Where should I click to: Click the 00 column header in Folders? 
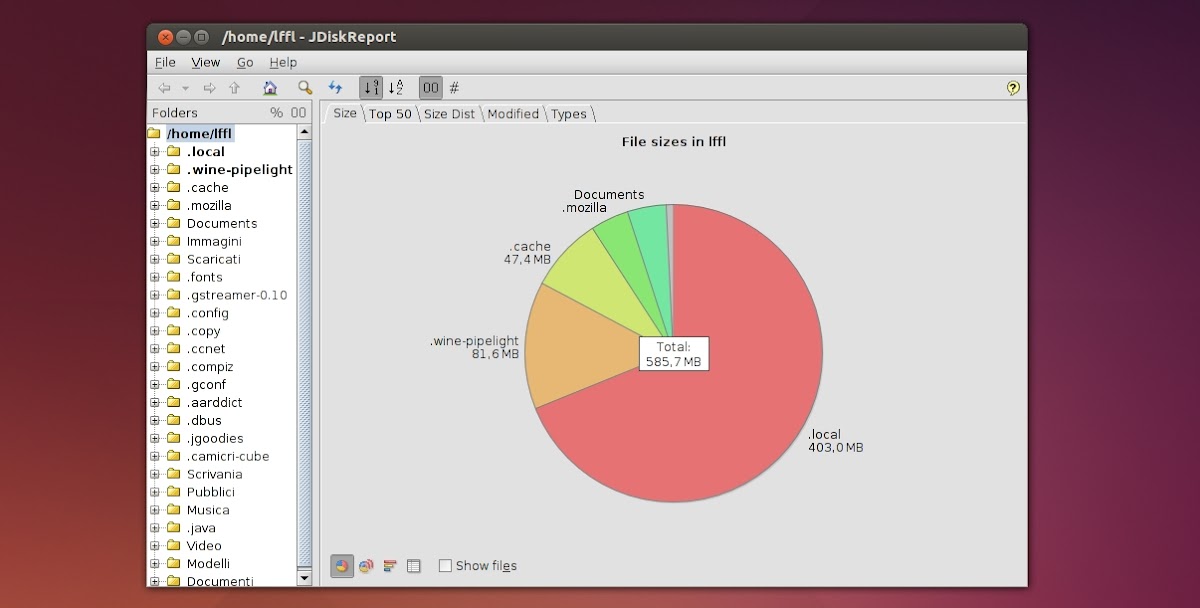[x=298, y=113]
